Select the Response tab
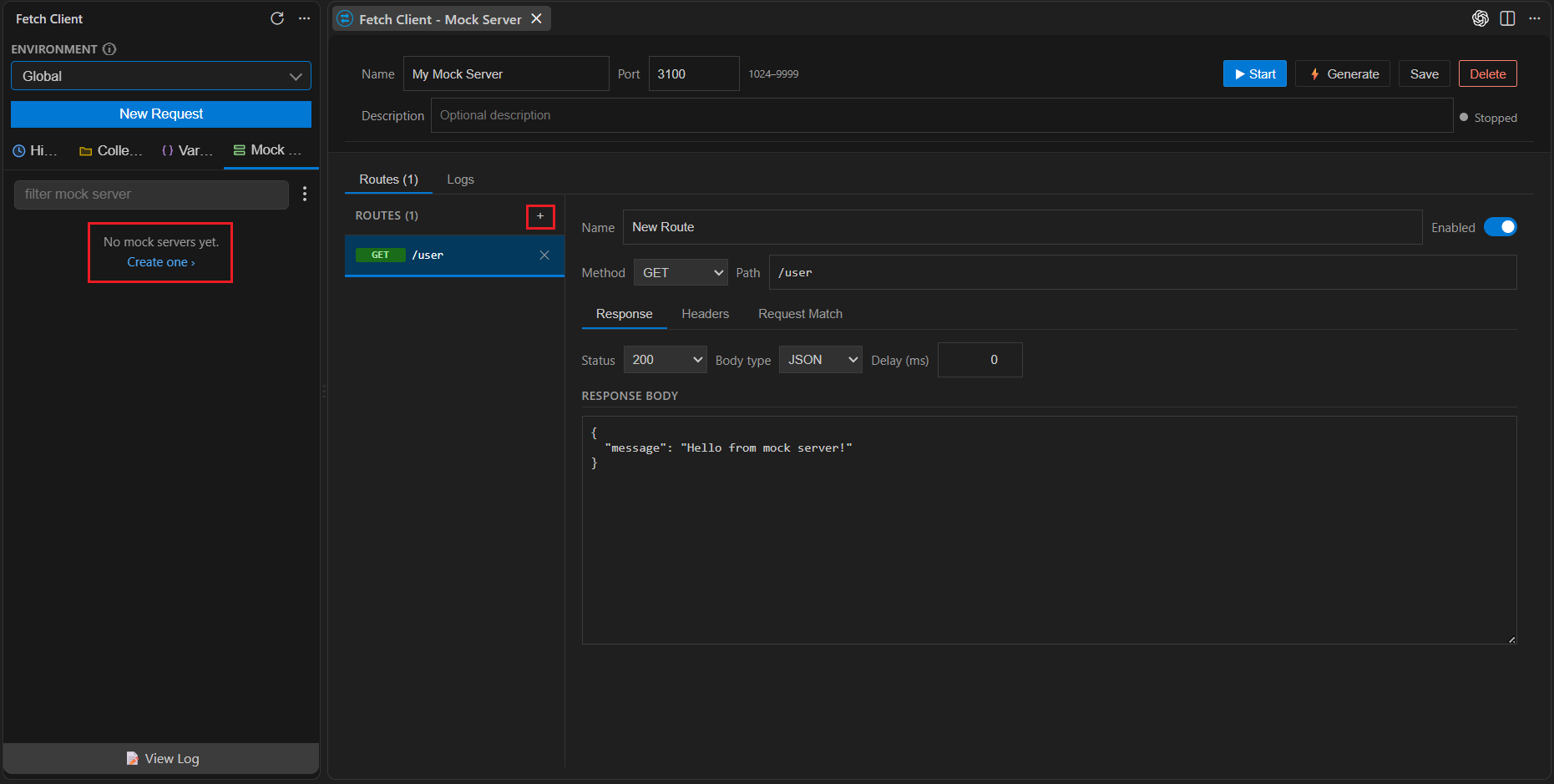The width and height of the screenshot is (1554, 784). pyautogui.click(x=625, y=314)
